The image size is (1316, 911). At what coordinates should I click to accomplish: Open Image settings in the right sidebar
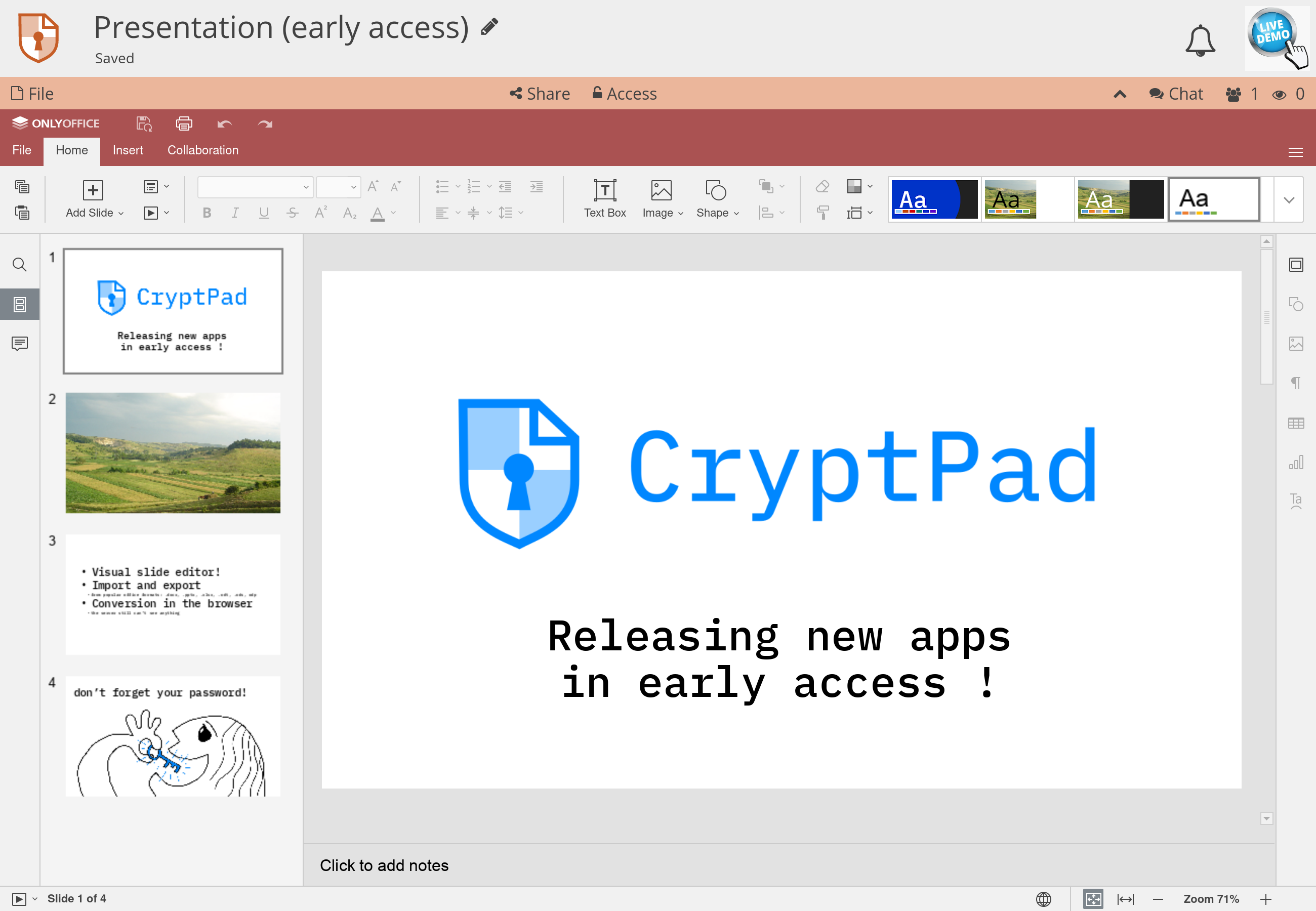pos(1295,344)
